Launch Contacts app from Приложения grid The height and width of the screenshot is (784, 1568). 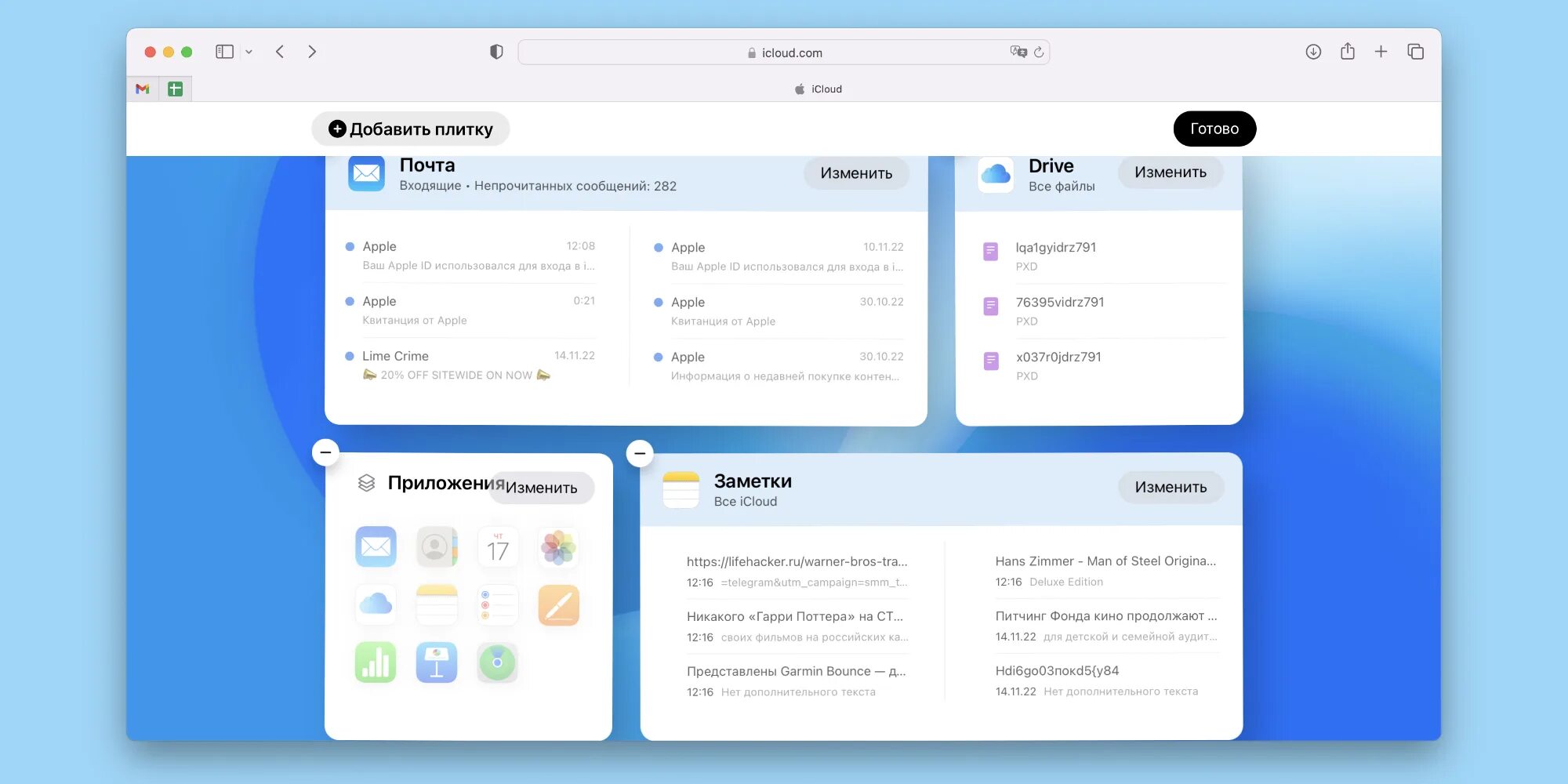[437, 546]
